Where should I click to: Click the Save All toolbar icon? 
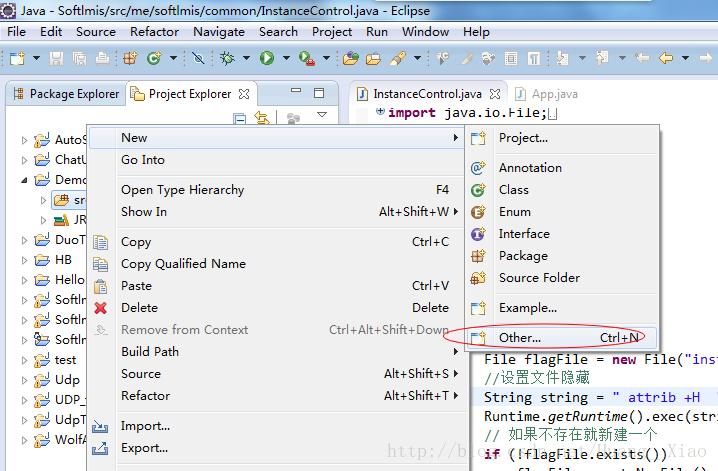coord(79,58)
